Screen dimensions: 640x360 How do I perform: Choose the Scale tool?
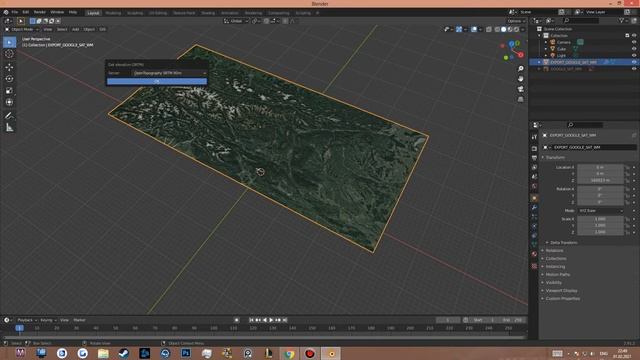9,91
